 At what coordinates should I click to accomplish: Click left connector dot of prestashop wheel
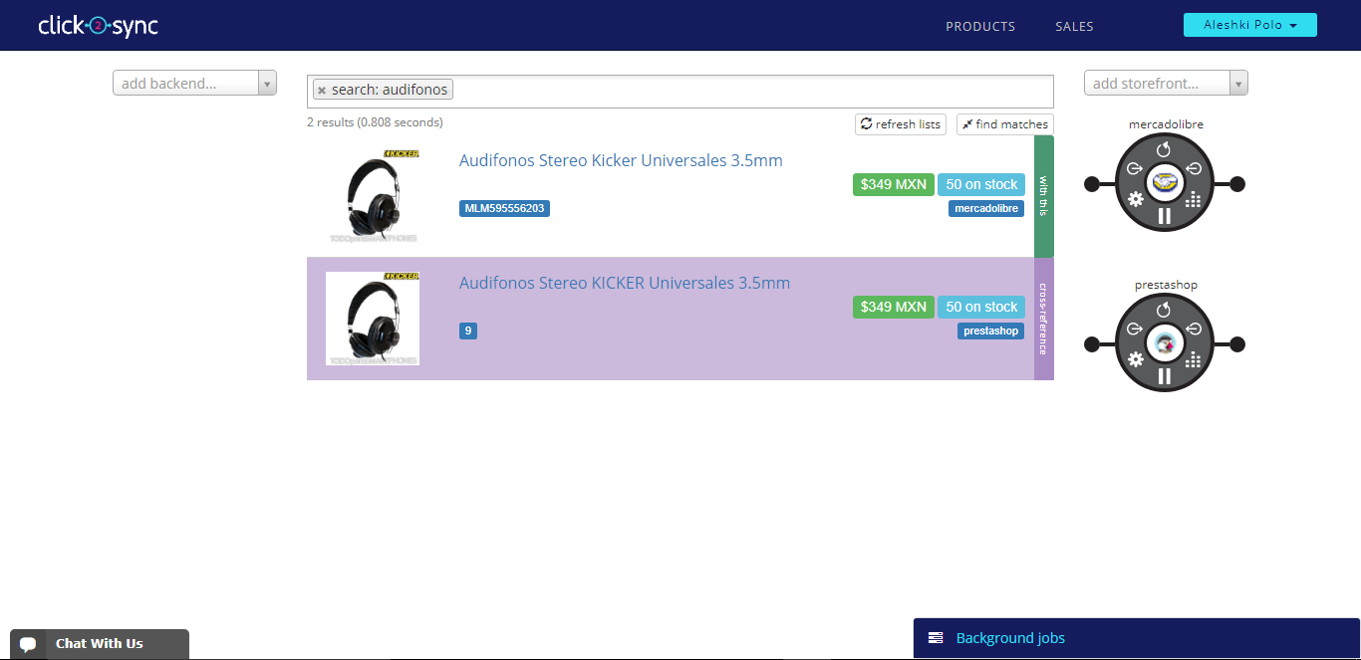tap(1092, 344)
